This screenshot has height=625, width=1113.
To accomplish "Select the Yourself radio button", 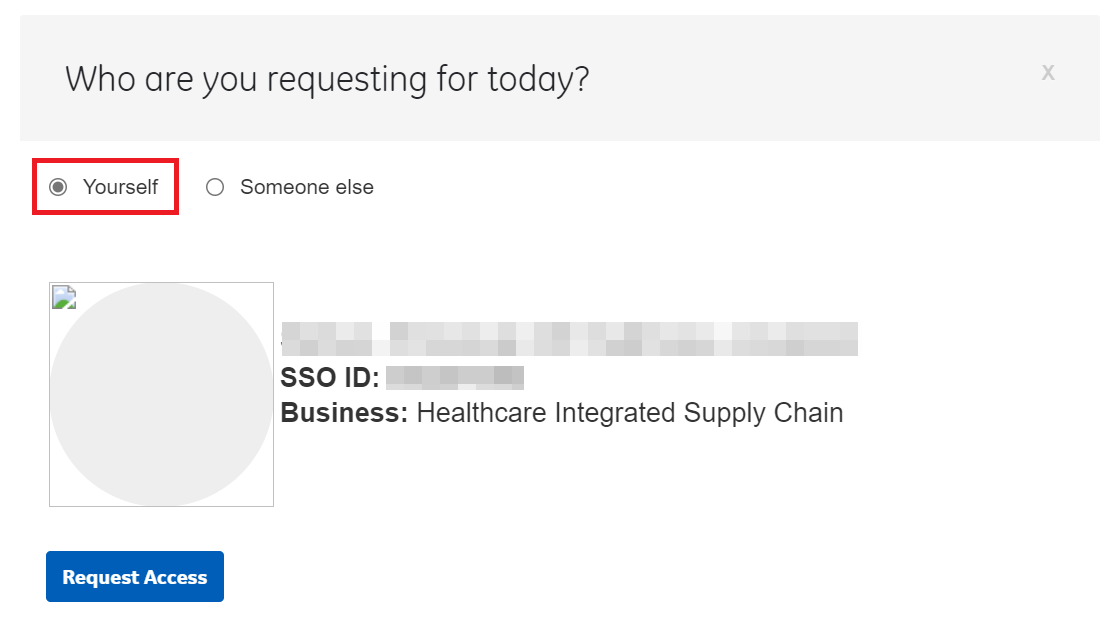I will (59, 187).
